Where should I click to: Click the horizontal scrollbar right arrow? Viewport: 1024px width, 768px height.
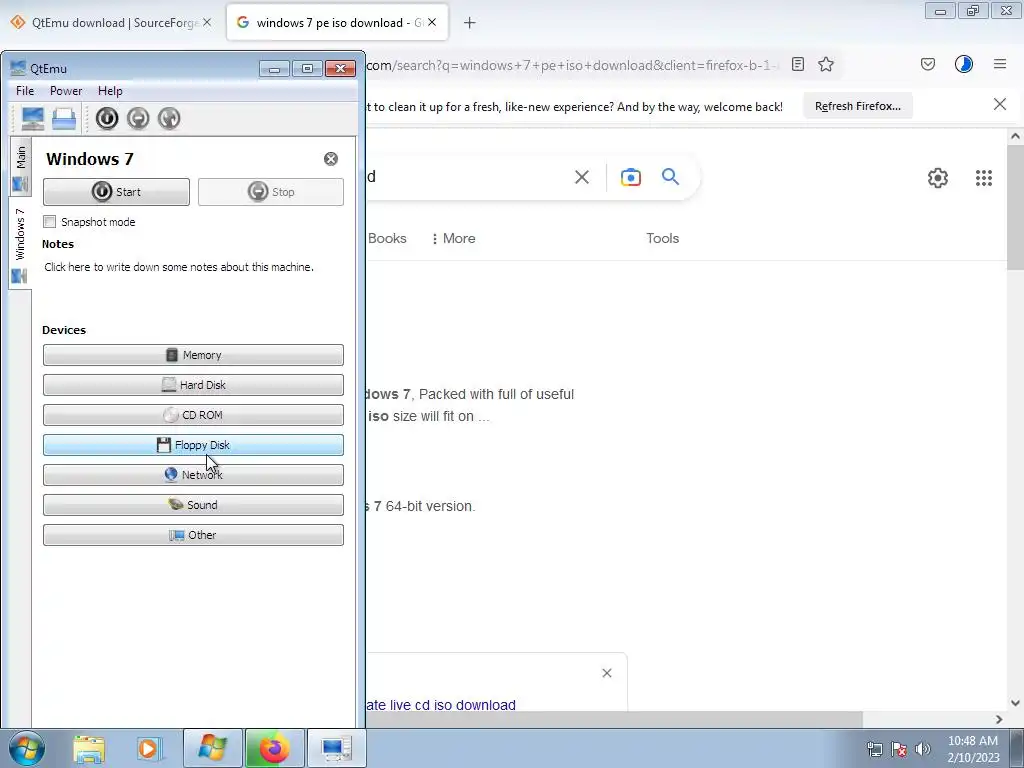click(x=999, y=720)
